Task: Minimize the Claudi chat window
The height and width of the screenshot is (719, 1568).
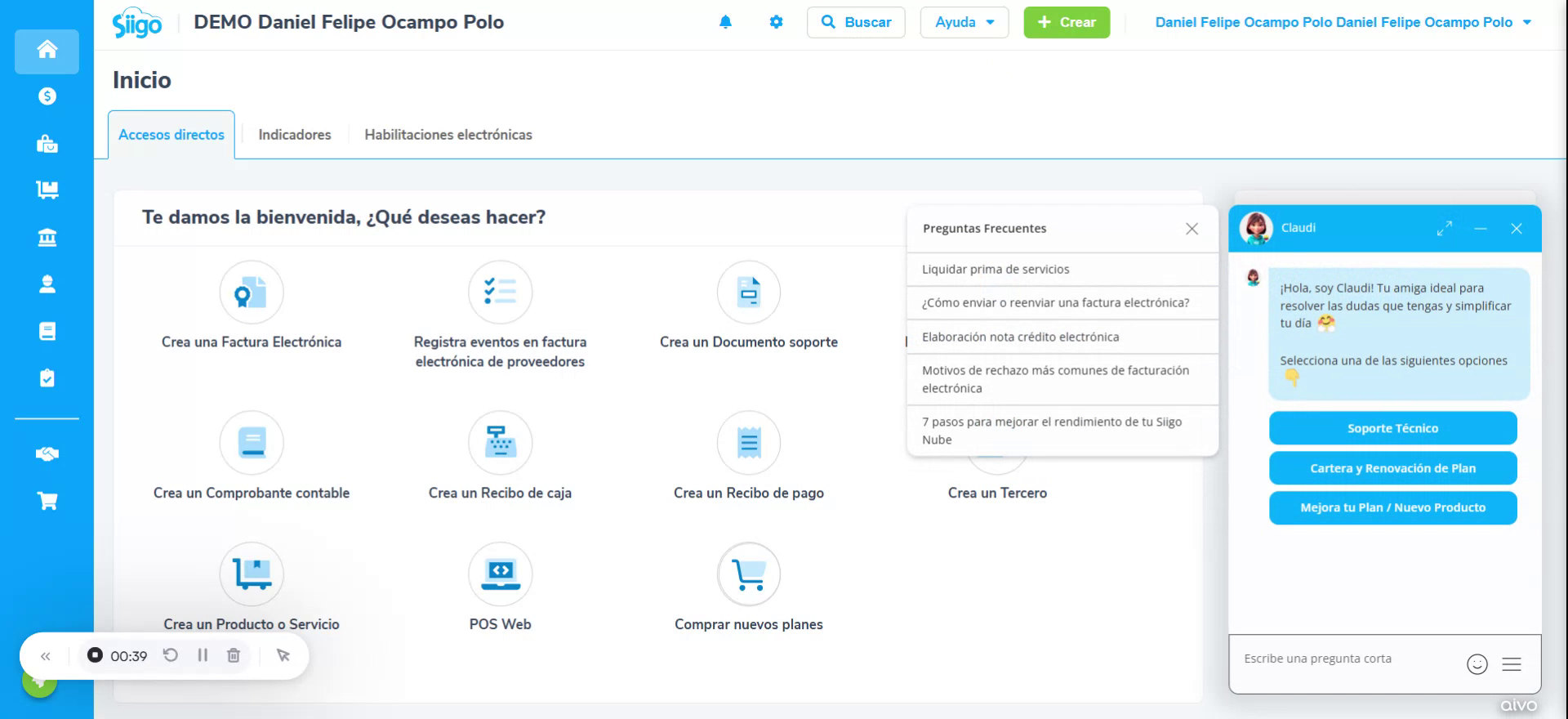Action: point(1481,229)
